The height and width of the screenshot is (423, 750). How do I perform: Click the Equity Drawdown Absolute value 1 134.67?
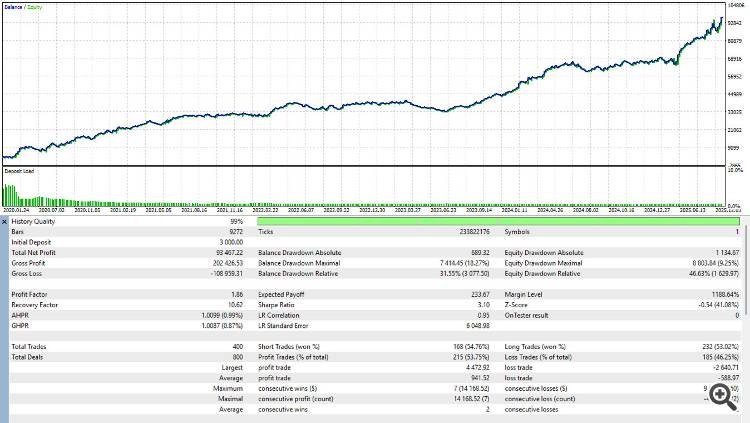coord(727,253)
